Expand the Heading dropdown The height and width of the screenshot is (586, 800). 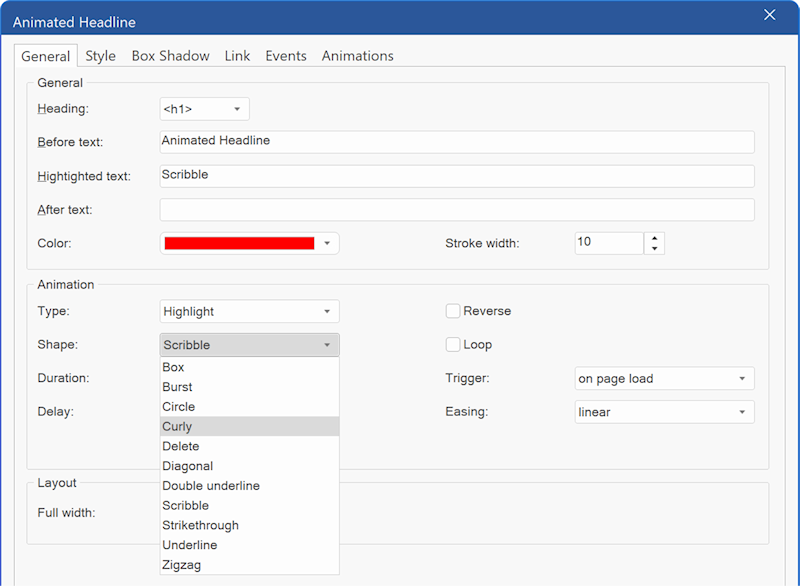pos(204,109)
